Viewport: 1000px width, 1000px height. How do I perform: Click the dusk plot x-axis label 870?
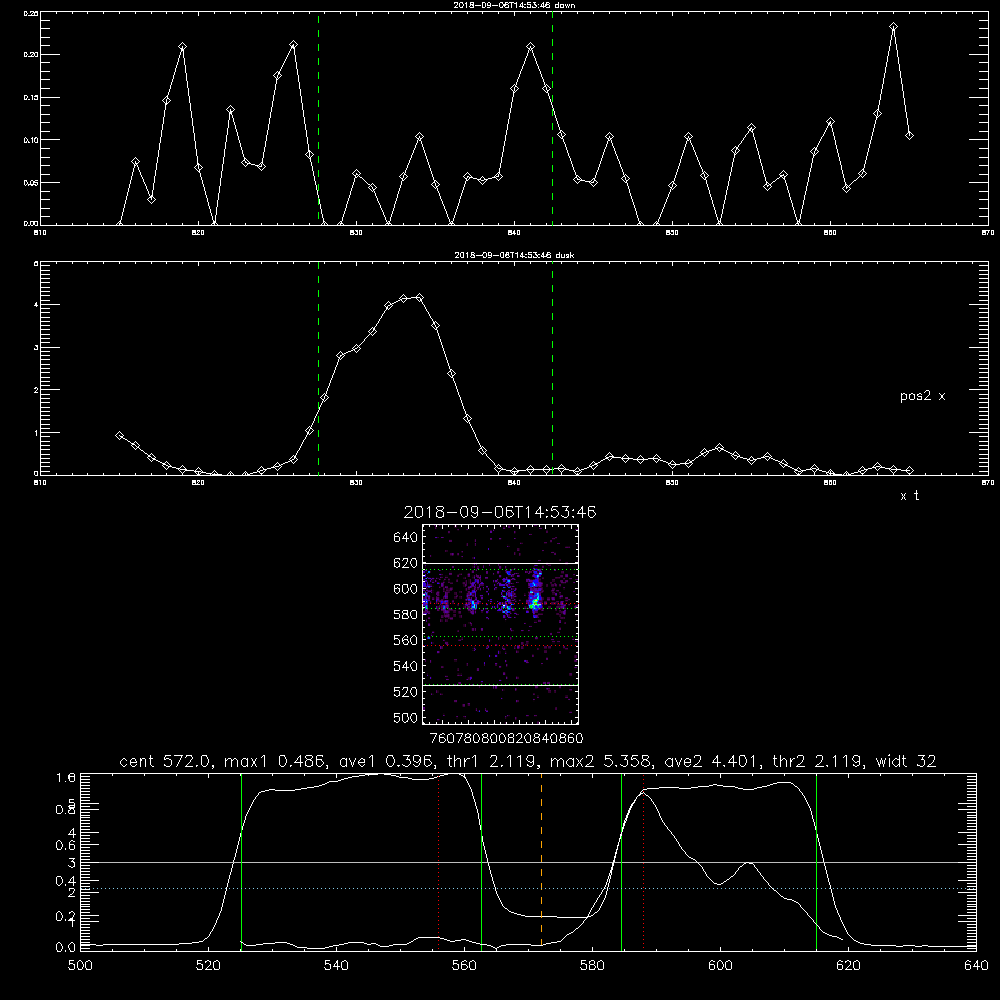[x=987, y=483]
